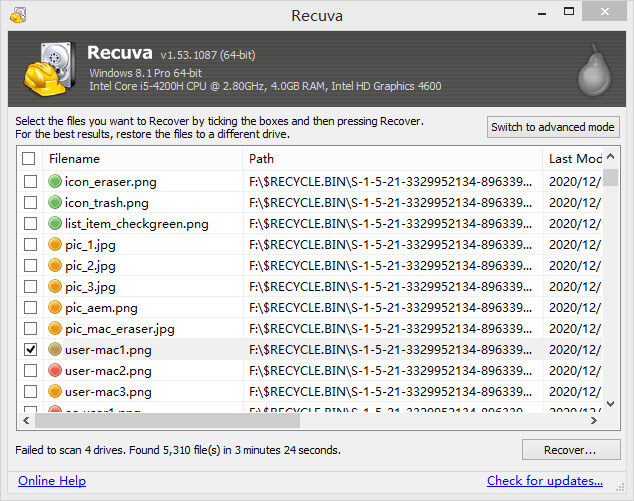Click orange status dot beside pic_1.jpg

(56, 245)
